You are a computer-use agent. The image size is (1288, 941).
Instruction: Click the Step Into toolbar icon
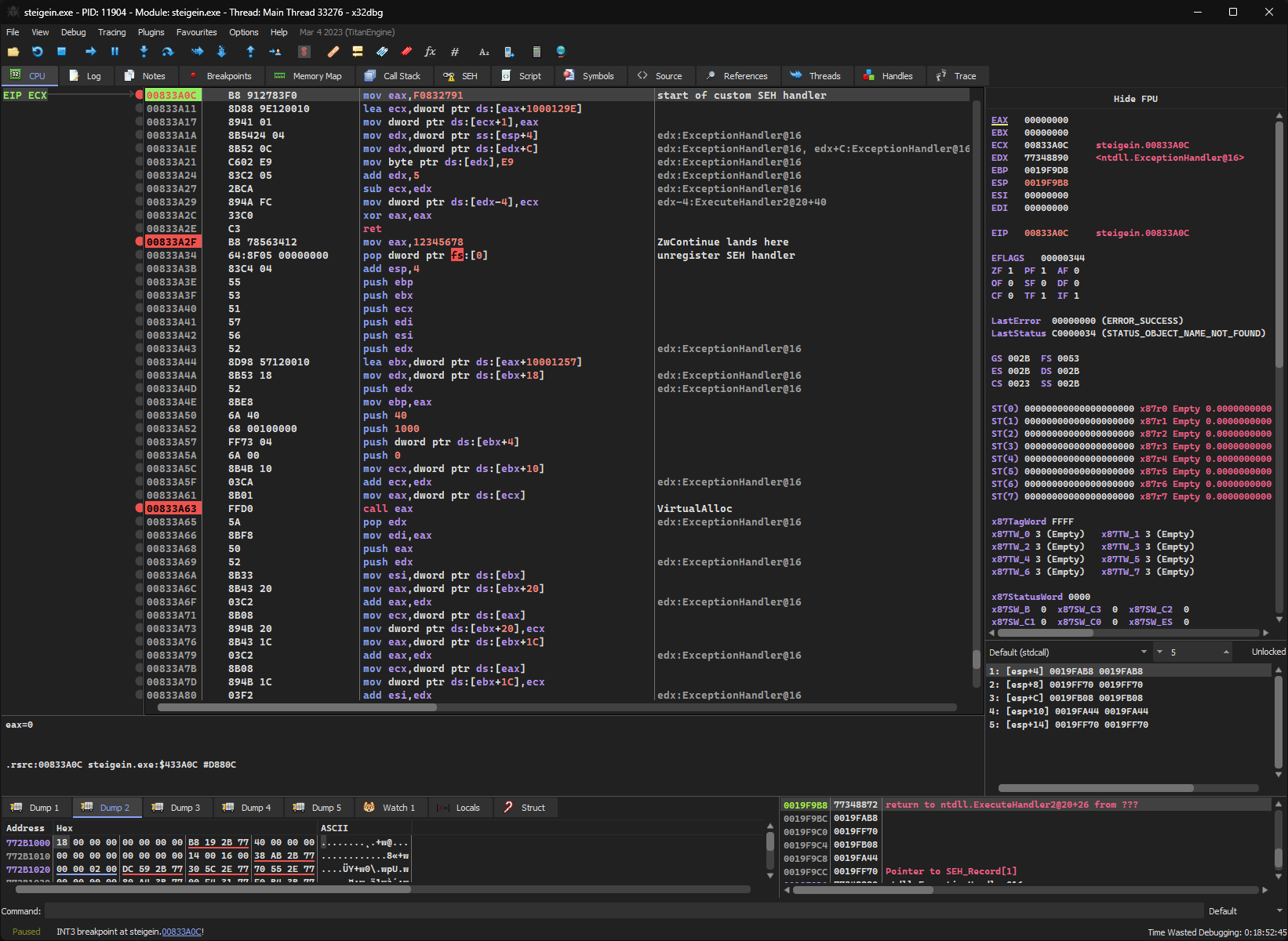click(x=144, y=52)
